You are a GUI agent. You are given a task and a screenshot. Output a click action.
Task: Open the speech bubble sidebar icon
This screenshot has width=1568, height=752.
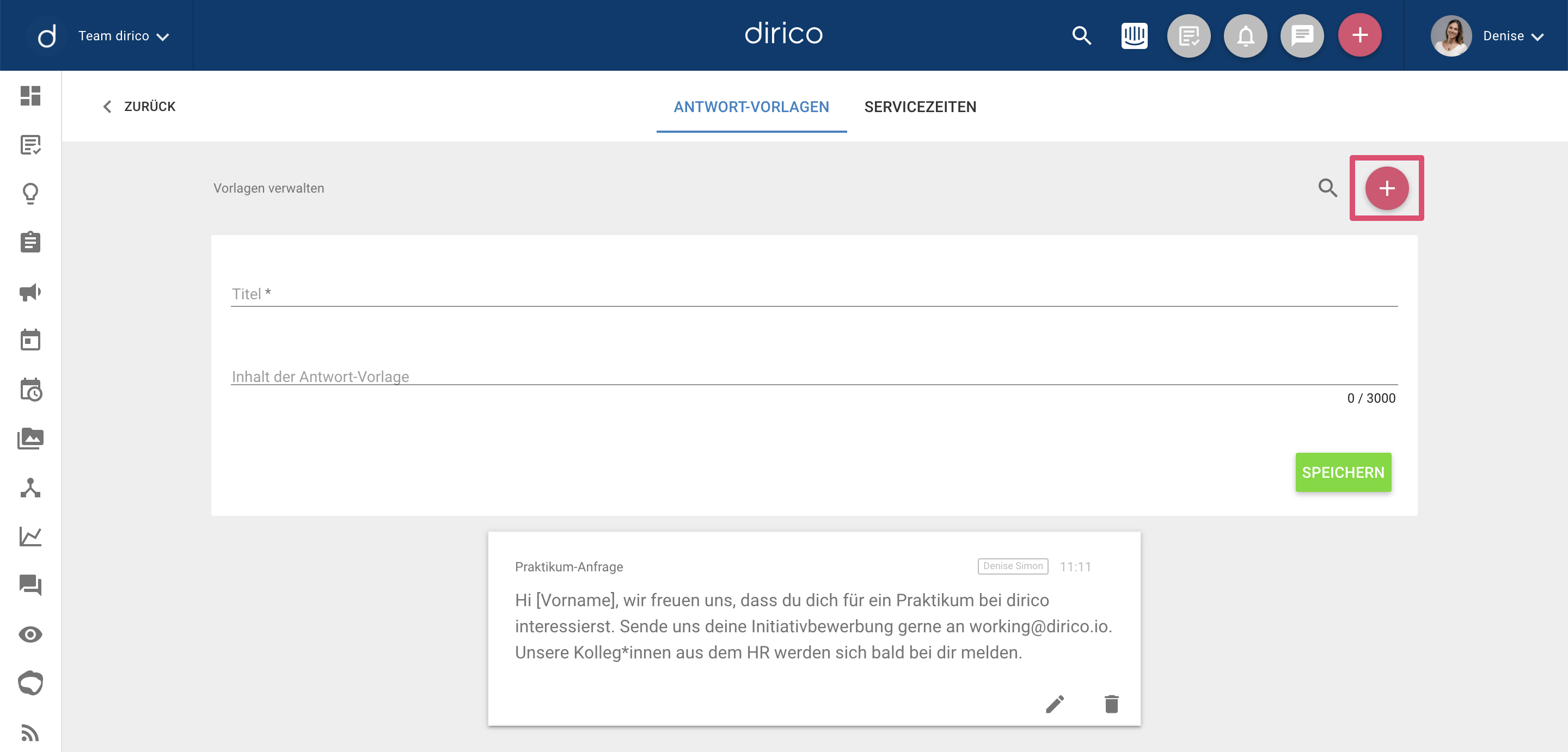[30, 683]
